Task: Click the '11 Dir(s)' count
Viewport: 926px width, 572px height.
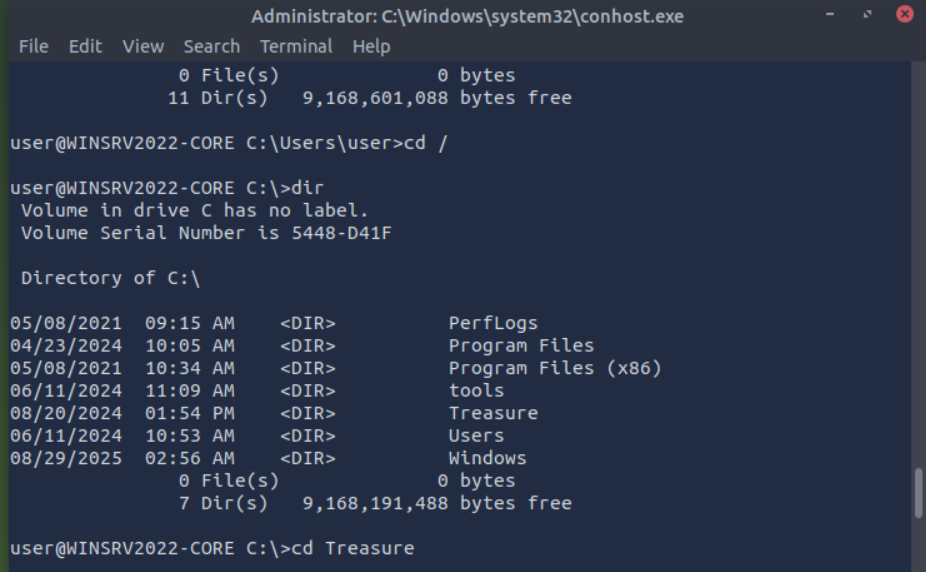Action: pos(217,98)
